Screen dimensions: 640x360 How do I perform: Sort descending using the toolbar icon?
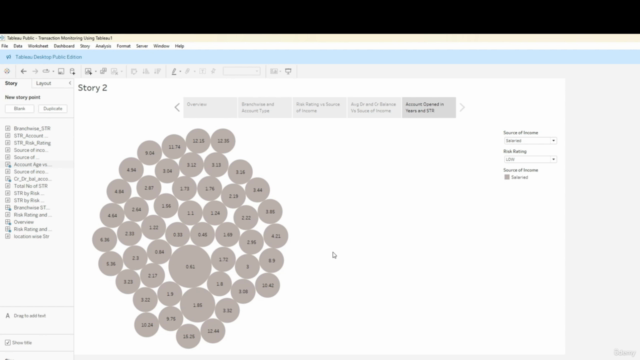157,71
